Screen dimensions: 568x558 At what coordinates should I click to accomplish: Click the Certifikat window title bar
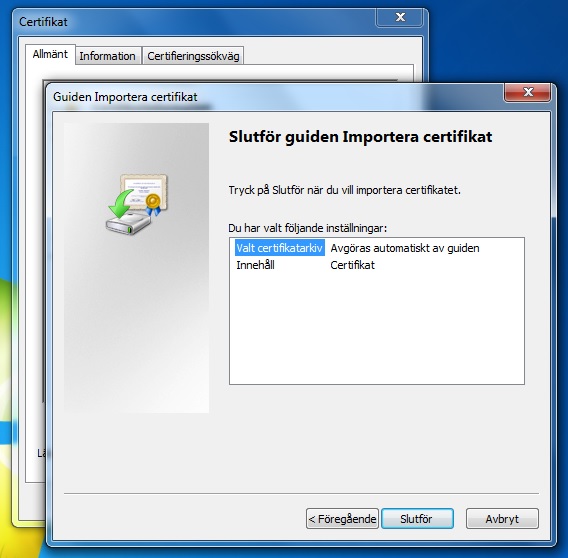click(196, 22)
